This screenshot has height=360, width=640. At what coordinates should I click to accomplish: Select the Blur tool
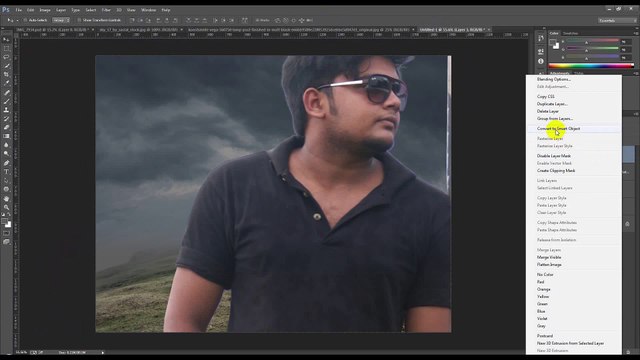pyautogui.click(x=6, y=145)
